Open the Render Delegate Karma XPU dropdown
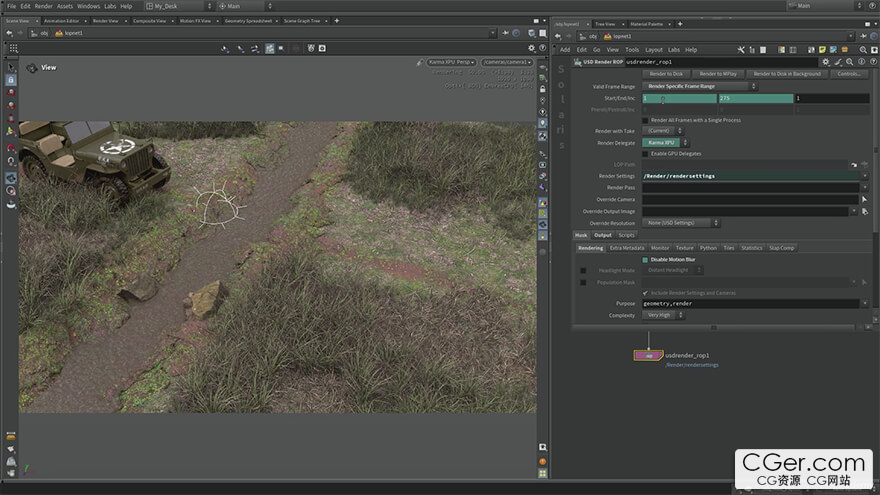The image size is (880, 495). tap(665, 143)
